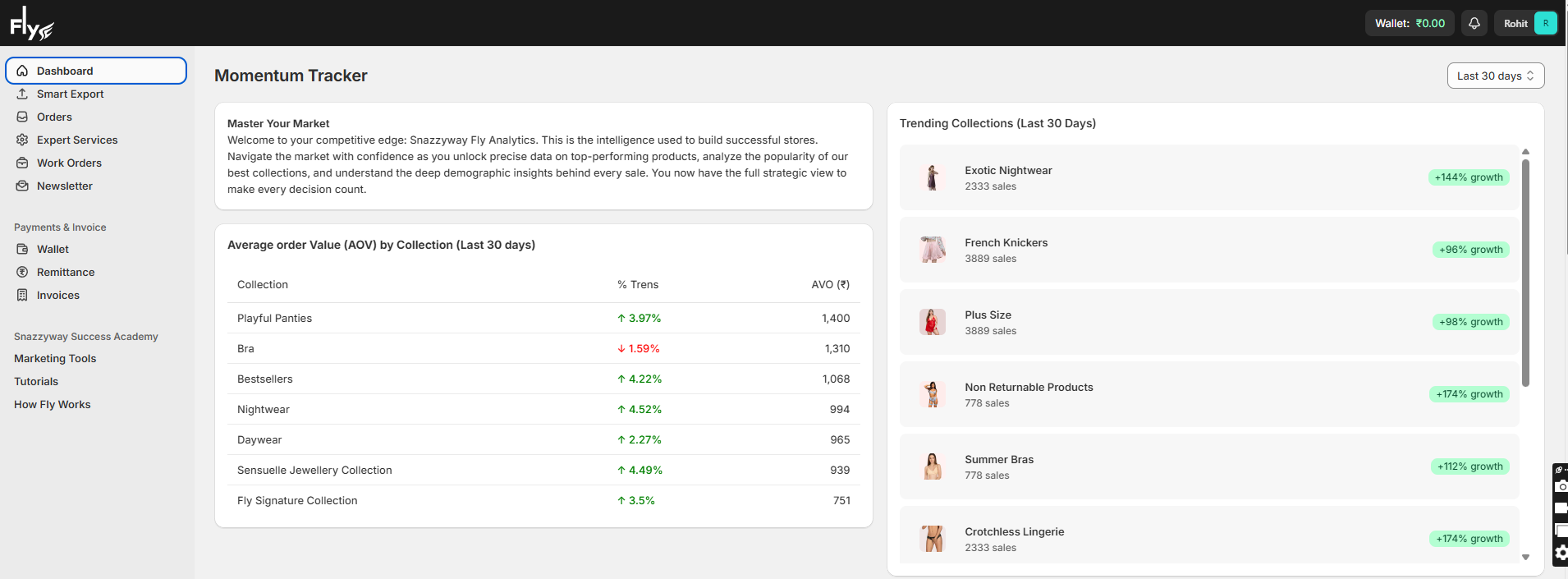Click the Expert Services gear icon
Screen dimensions: 1568x579
coord(22,140)
